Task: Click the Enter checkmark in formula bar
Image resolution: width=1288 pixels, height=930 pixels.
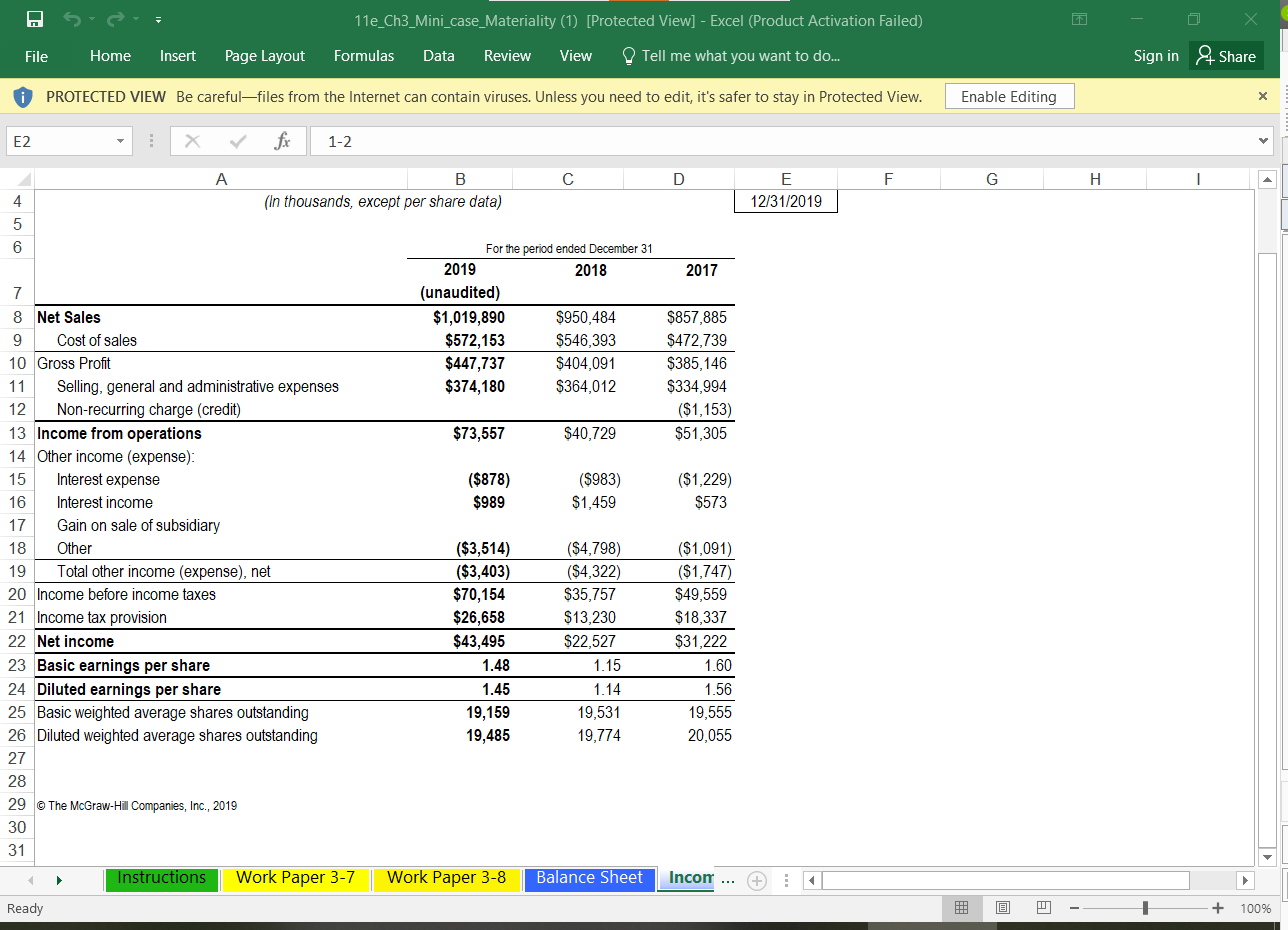Action: pyautogui.click(x=236, y=142)
